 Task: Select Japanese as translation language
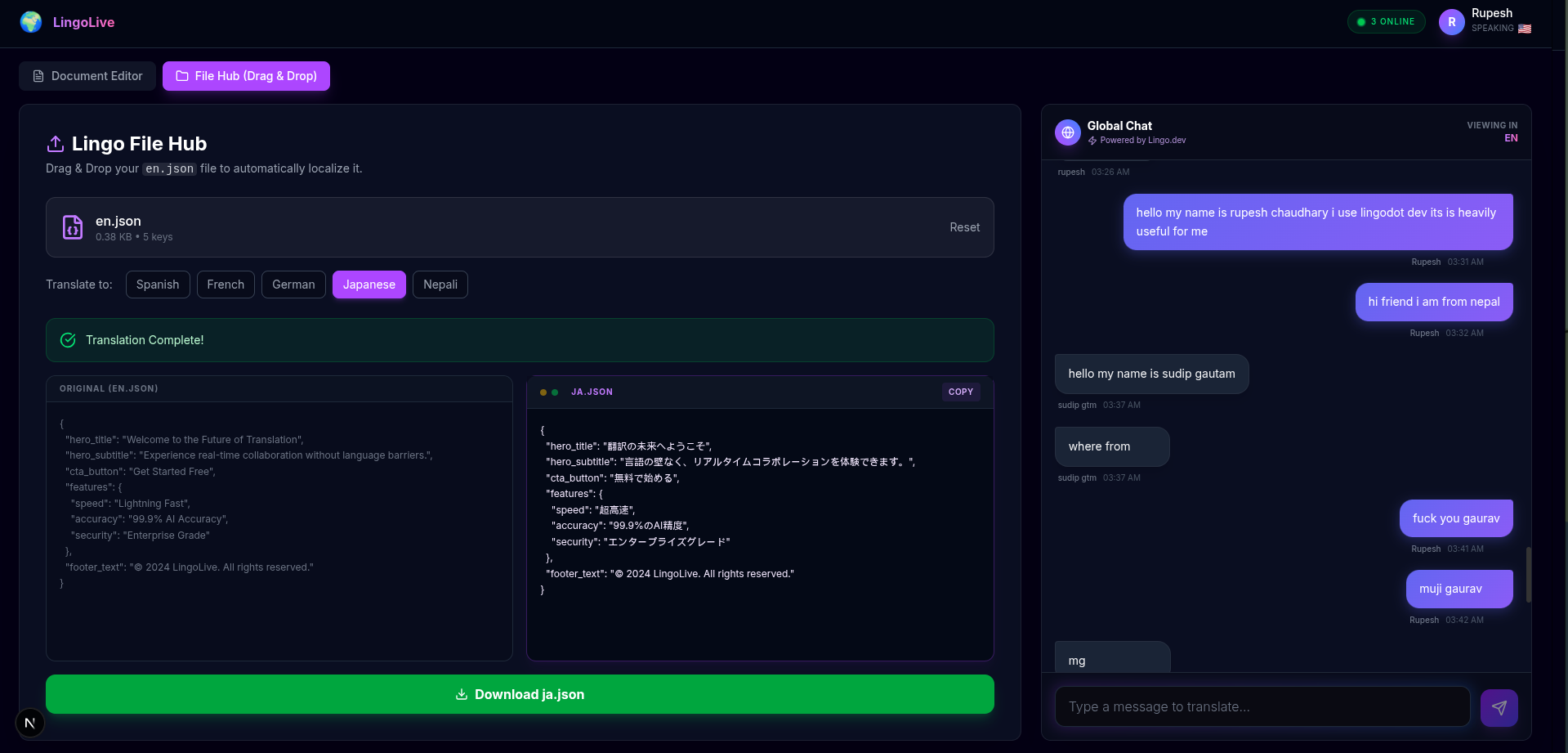coord(369,285)
